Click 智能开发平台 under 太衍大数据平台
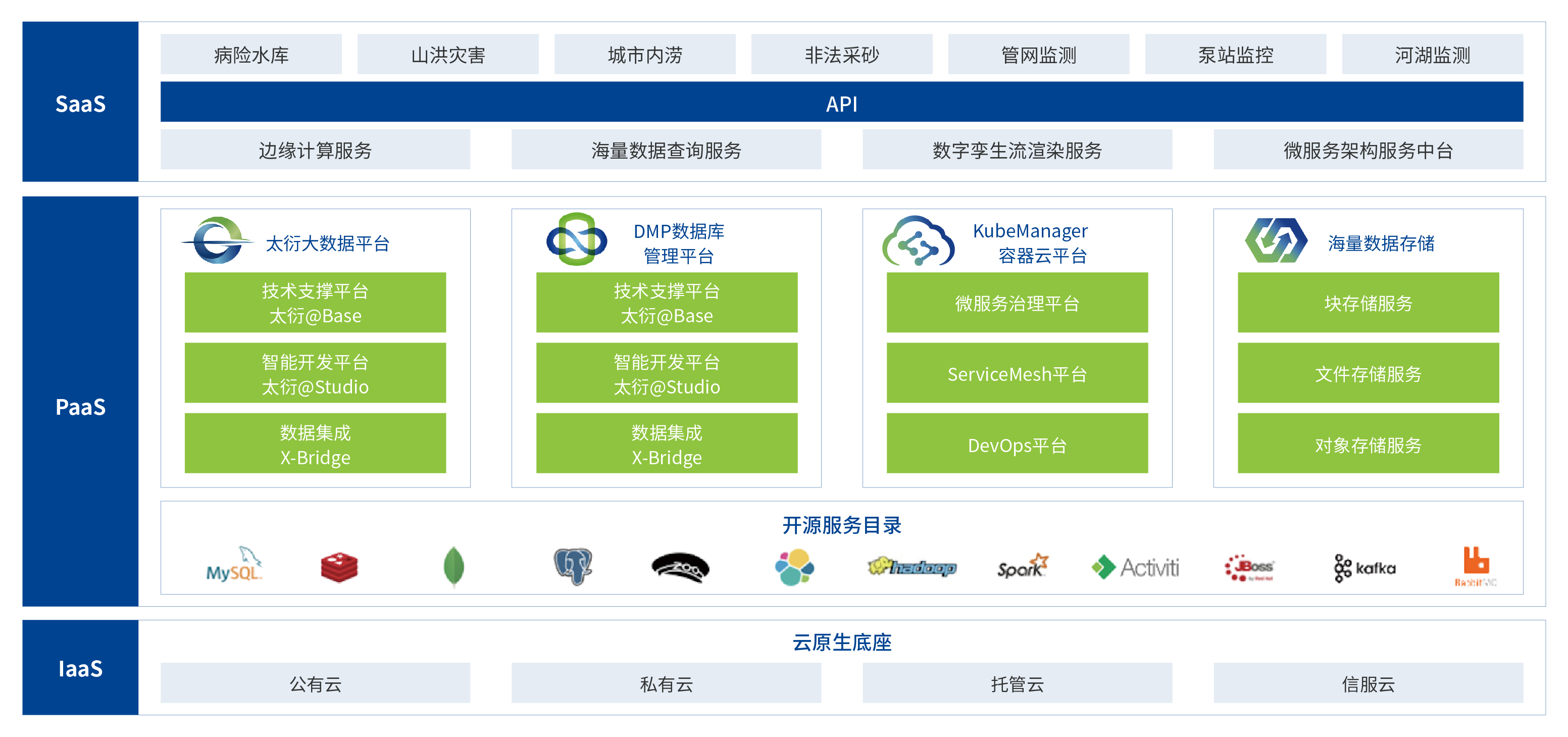1568x737 pixels. 315,373
